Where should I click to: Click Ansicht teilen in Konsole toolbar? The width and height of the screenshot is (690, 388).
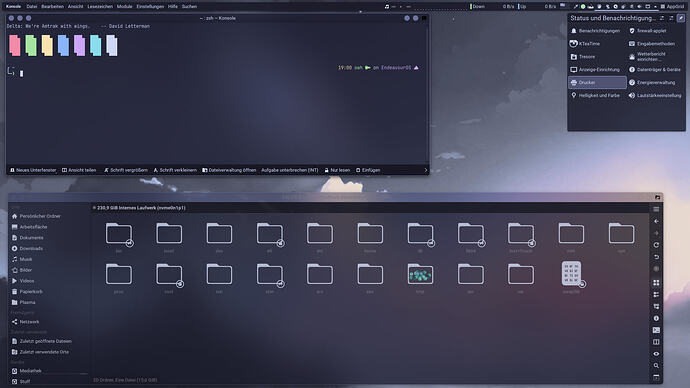click(x=79, y=170)
